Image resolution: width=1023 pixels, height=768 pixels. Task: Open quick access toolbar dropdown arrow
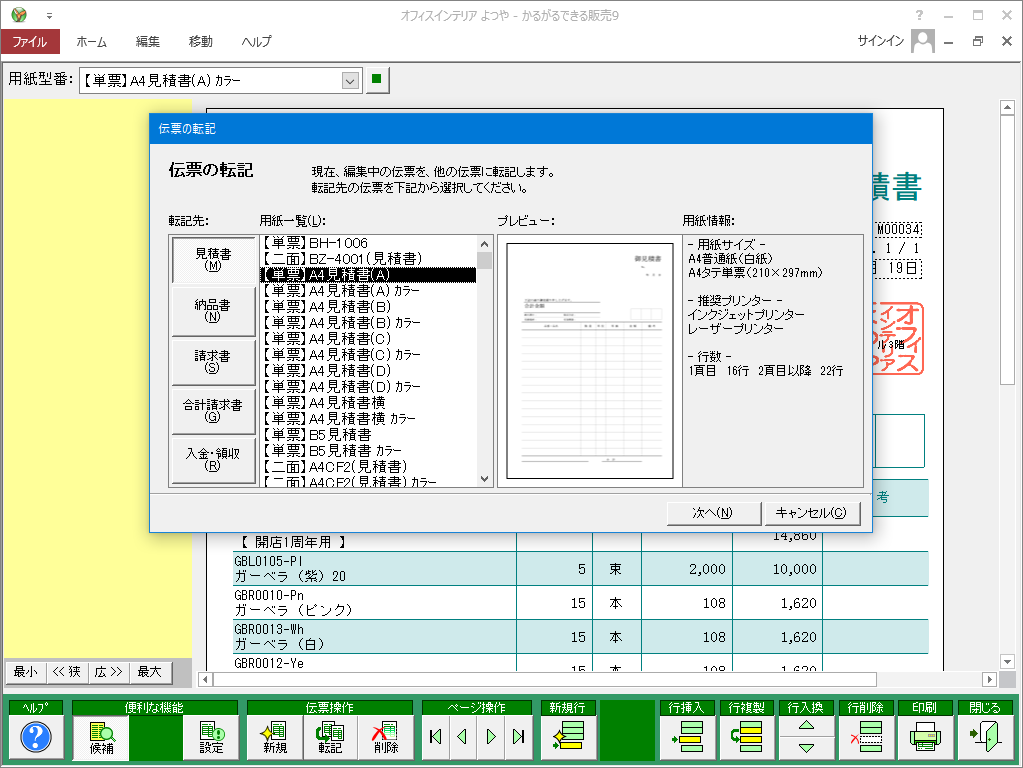click(49, 16)
